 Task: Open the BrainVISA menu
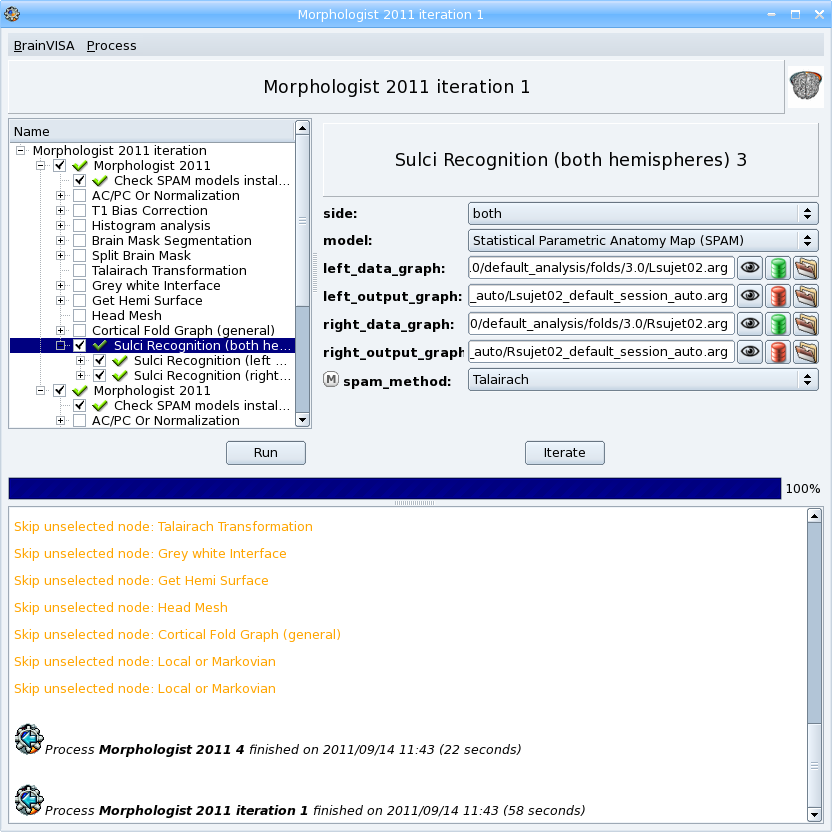click(43, 45)
